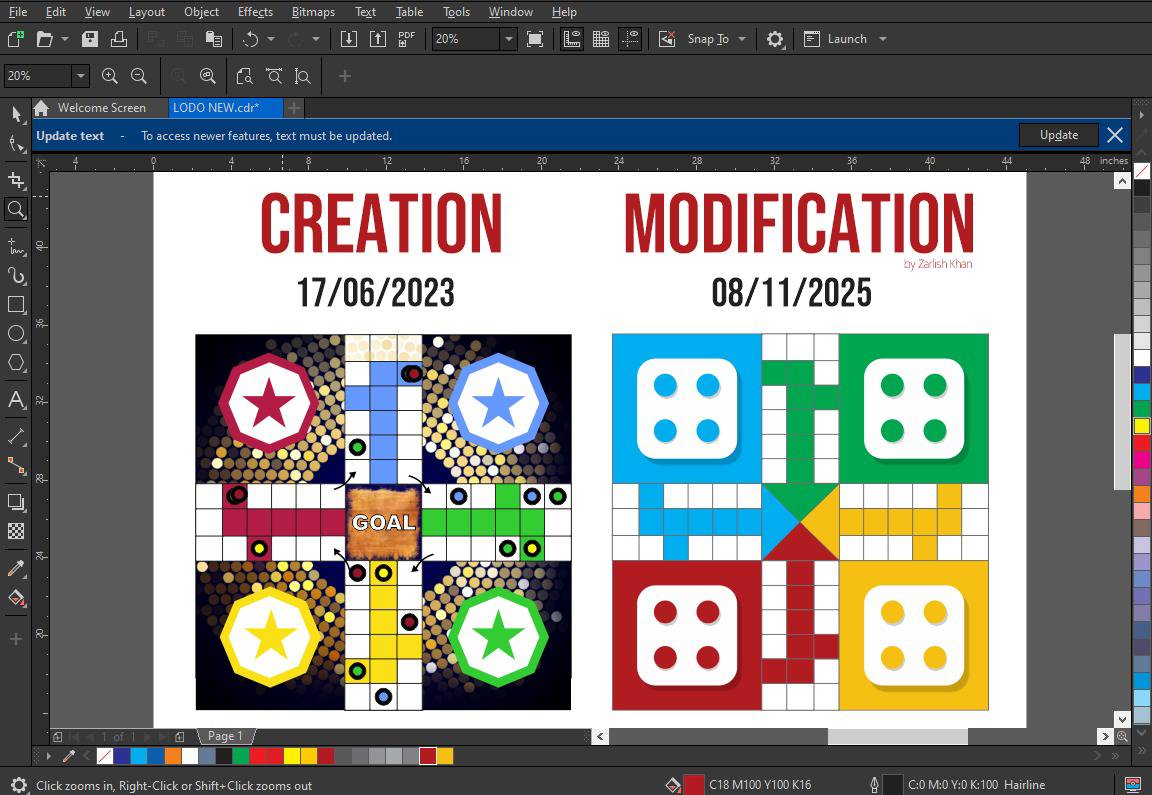This screenshot has width=1152, height=795.
Task: Select the Zoom tool in toolbox
Action: click(16, 209)
